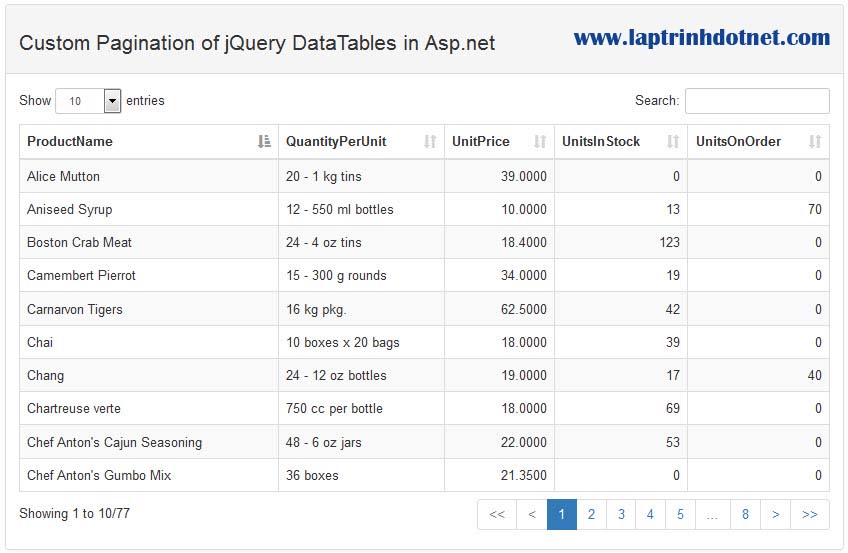Click the Chang product cell
Image resolution: width=848 pixels, height=553 pixels.
click(149, 375)
